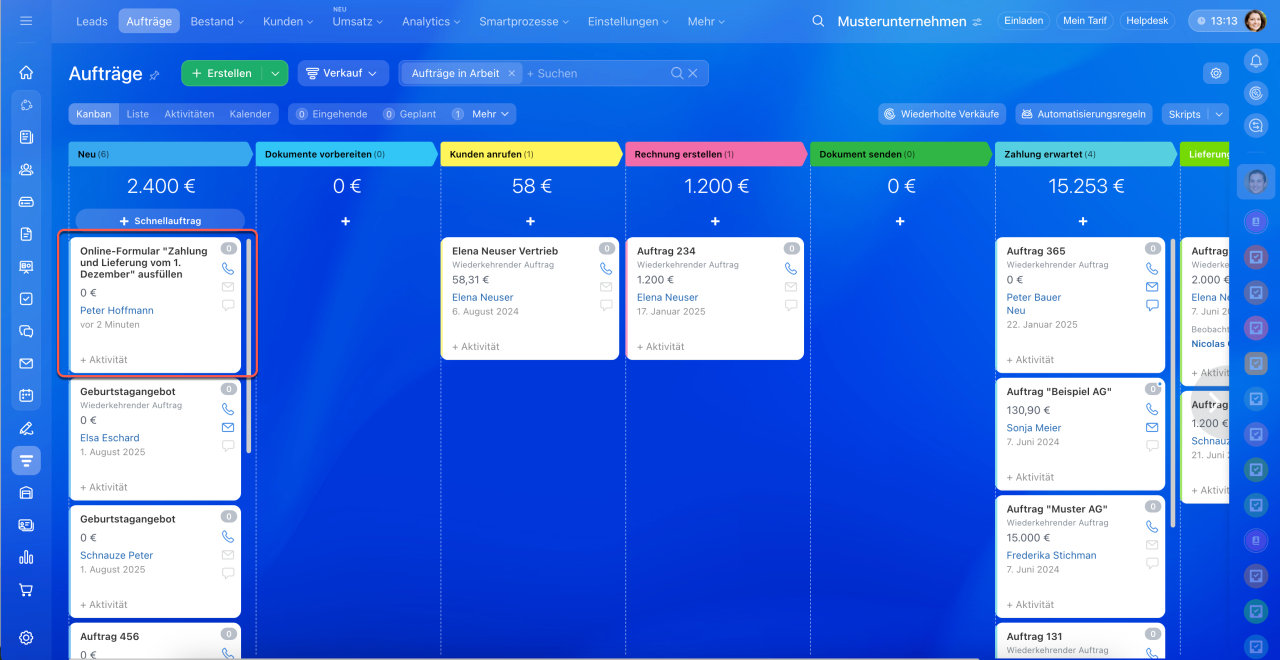Open the Erstellen split-button arrow
1280x660 pixels.
(275, 73)
